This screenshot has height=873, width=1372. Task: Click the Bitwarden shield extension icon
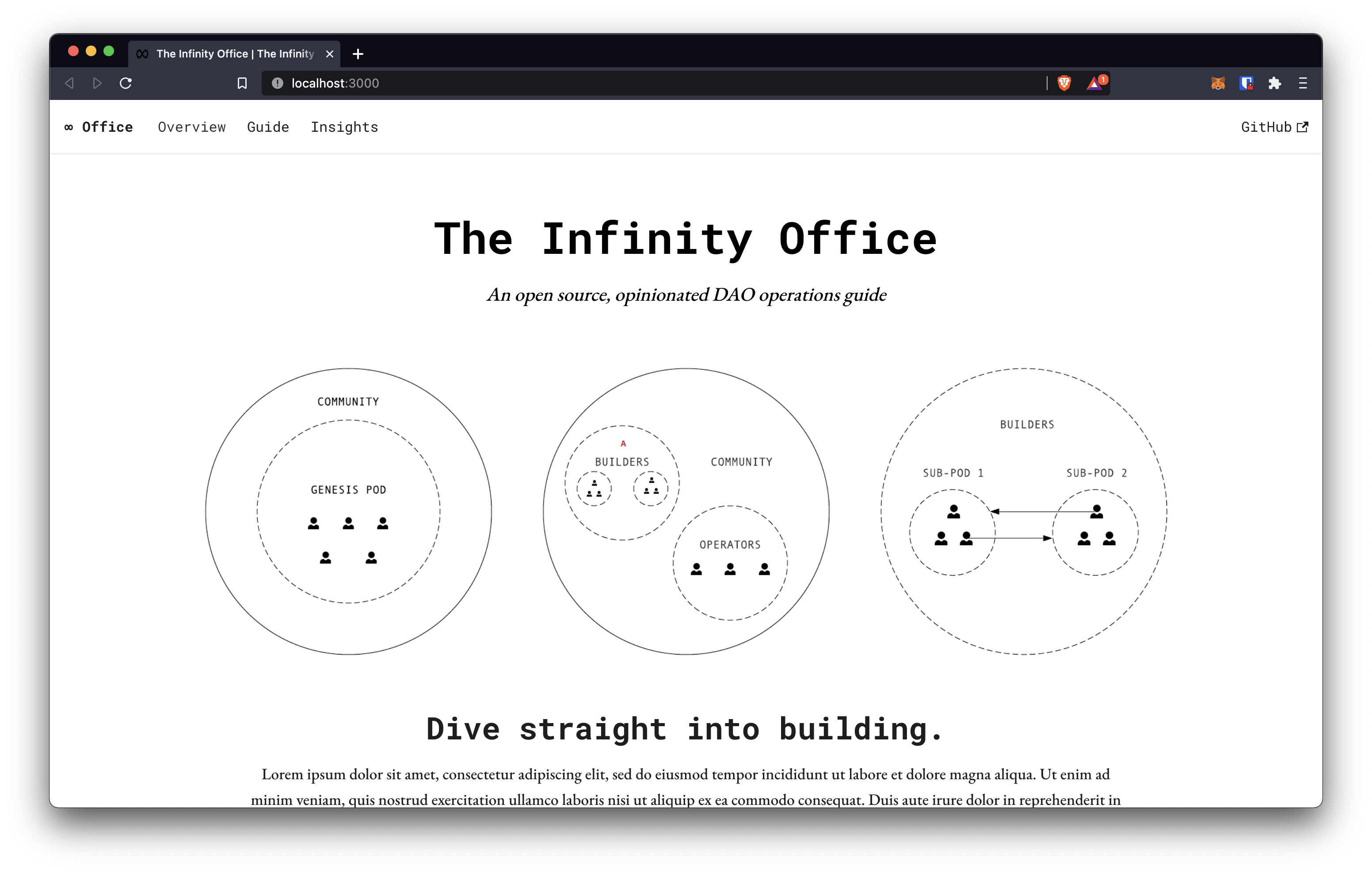pos(1246,83)
